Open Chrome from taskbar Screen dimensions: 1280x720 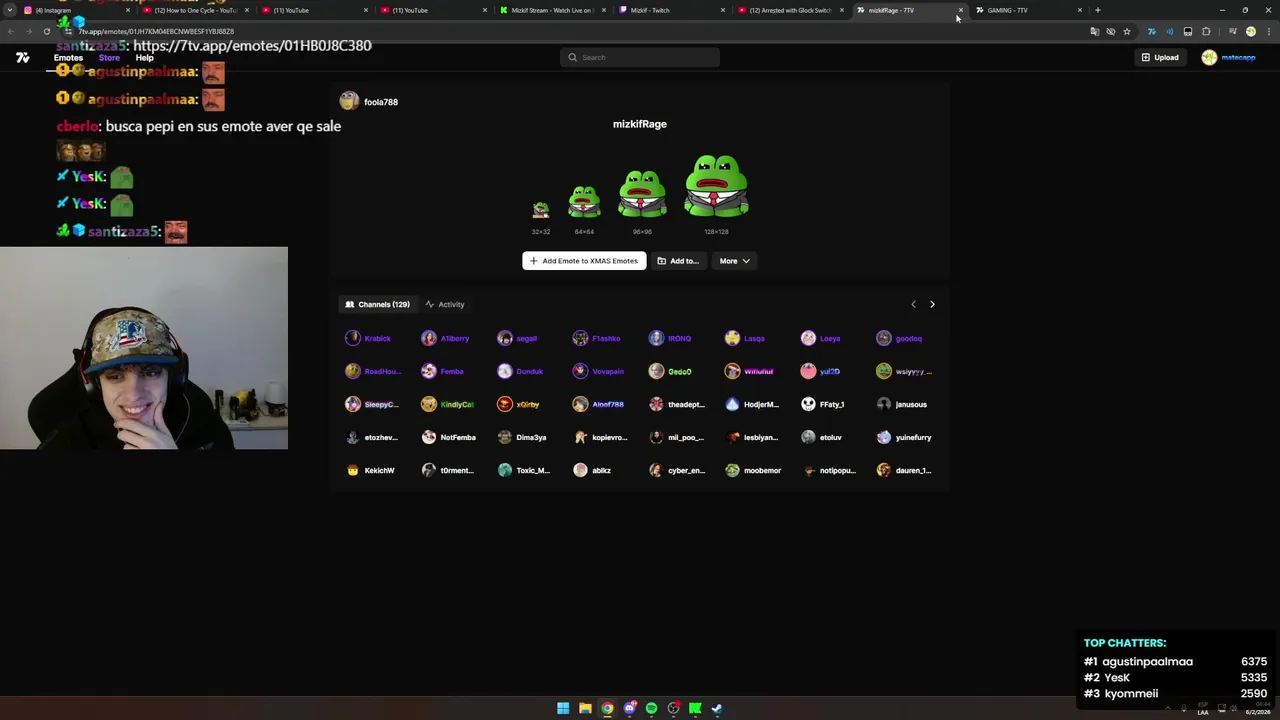[607, 708]
